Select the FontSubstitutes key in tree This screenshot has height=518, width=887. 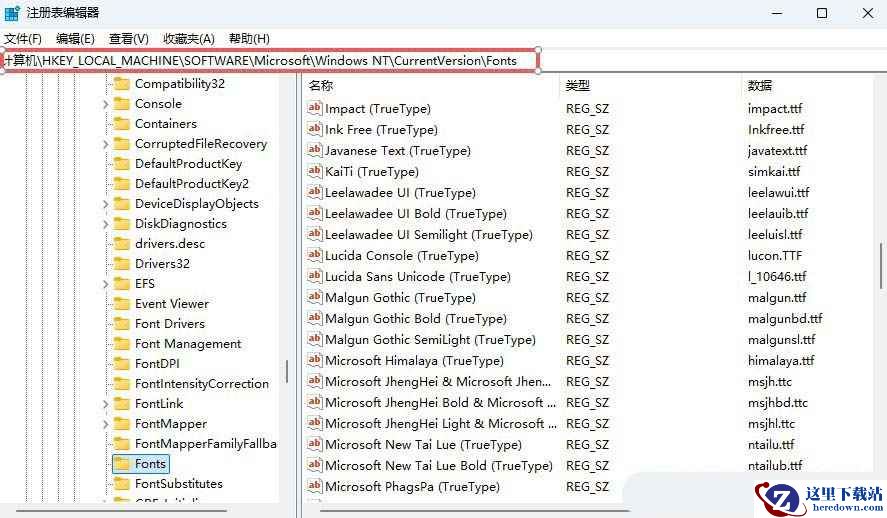tap(178, 484)
